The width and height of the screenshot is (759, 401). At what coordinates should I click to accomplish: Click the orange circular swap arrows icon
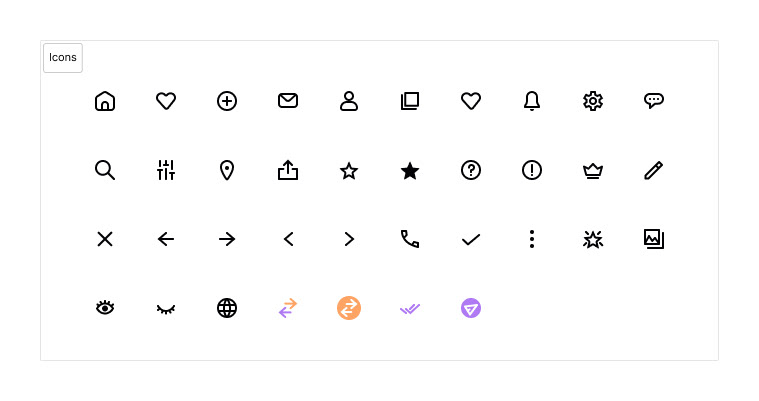349,308
